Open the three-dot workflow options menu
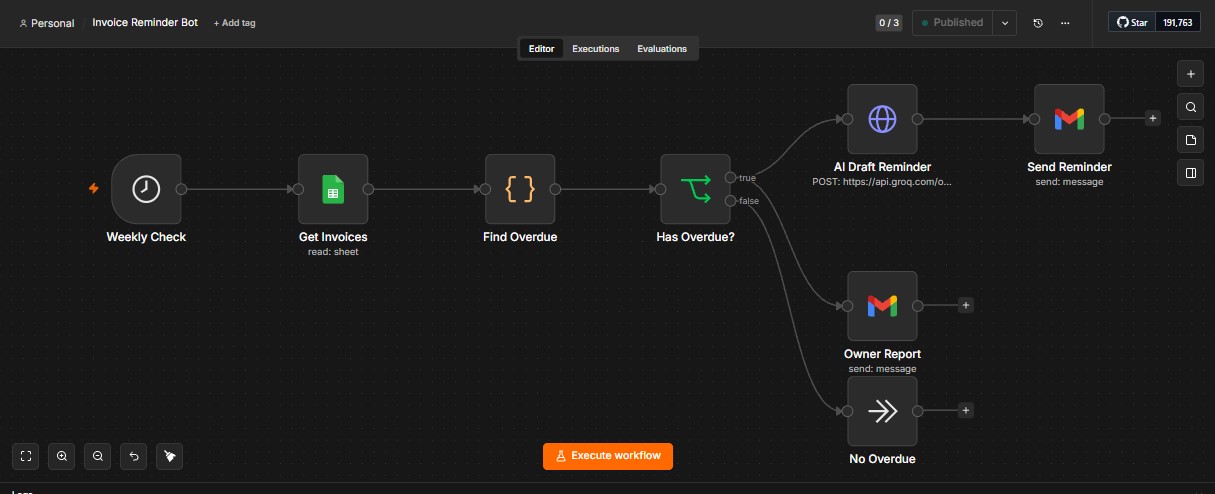The image size is (1215, 494). tap(1065, 23)
